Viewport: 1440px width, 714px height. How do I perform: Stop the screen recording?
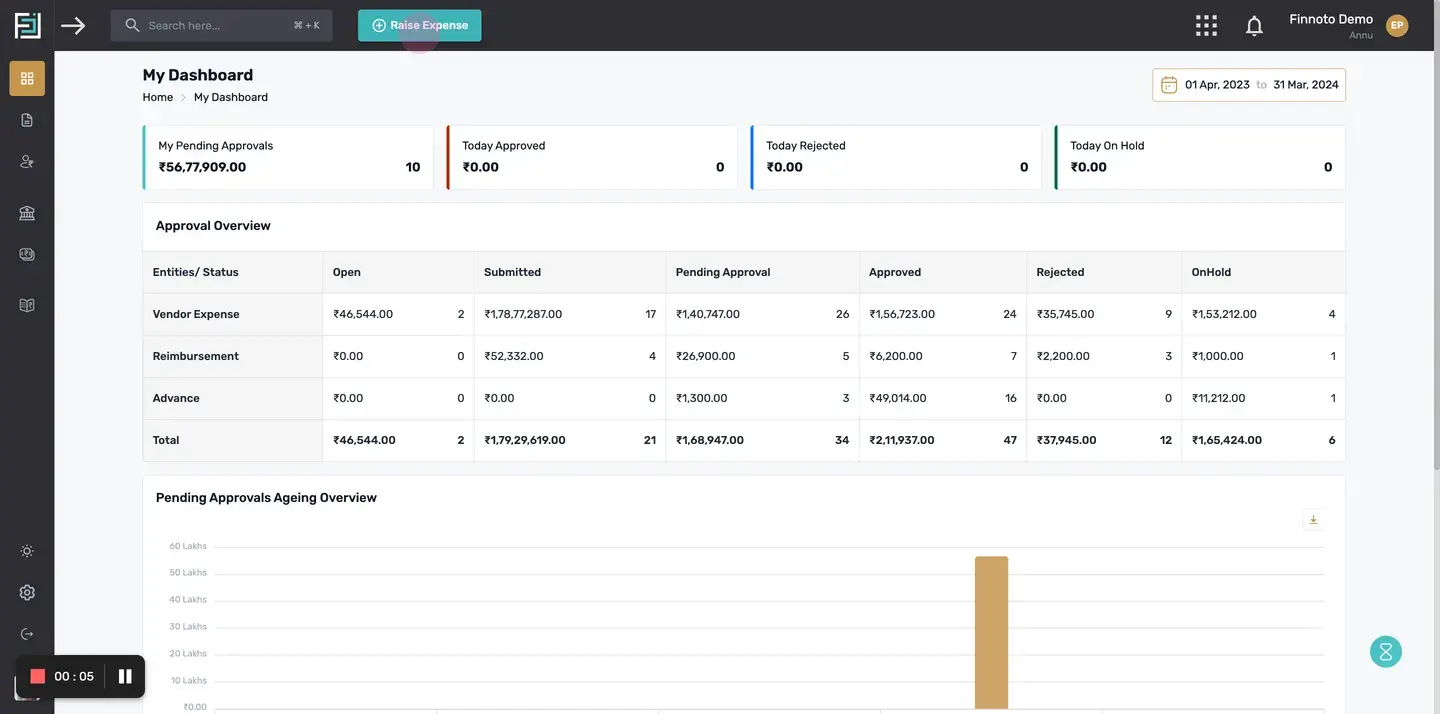point(38,677)
